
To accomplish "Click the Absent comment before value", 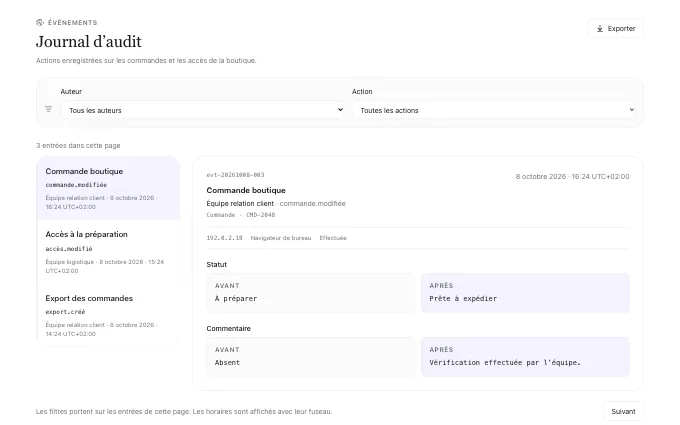I will [227, 363].
